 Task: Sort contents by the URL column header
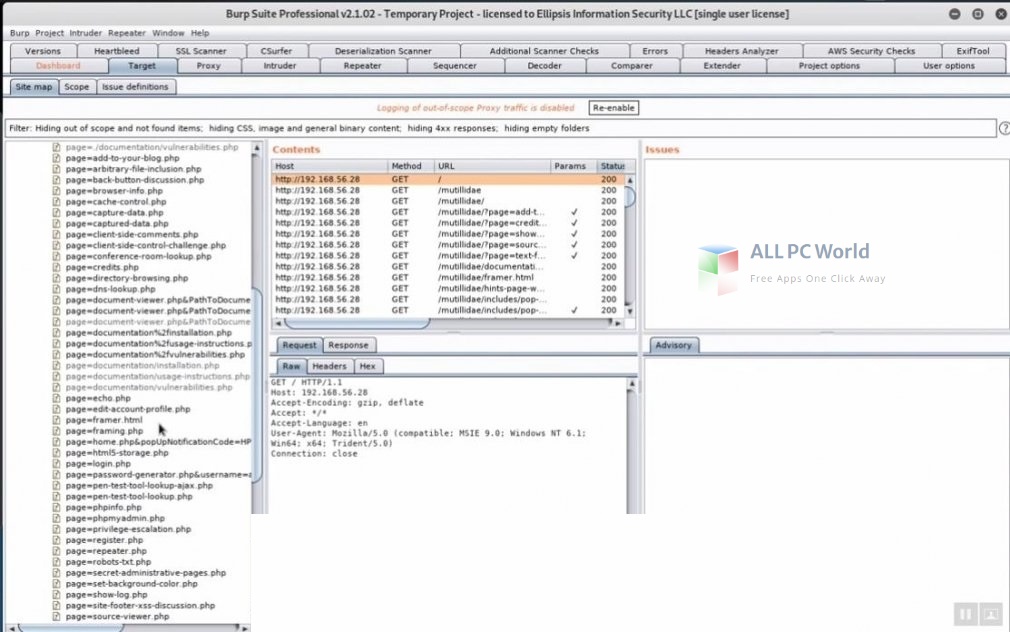[x=492, y=166]
